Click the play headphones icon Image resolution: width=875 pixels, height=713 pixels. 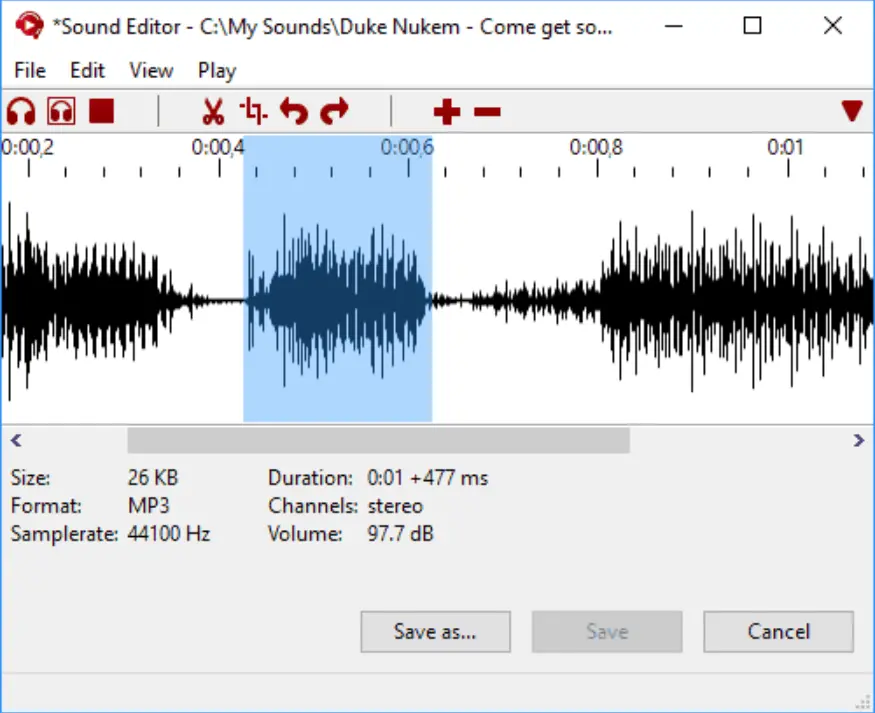(20, 111)
